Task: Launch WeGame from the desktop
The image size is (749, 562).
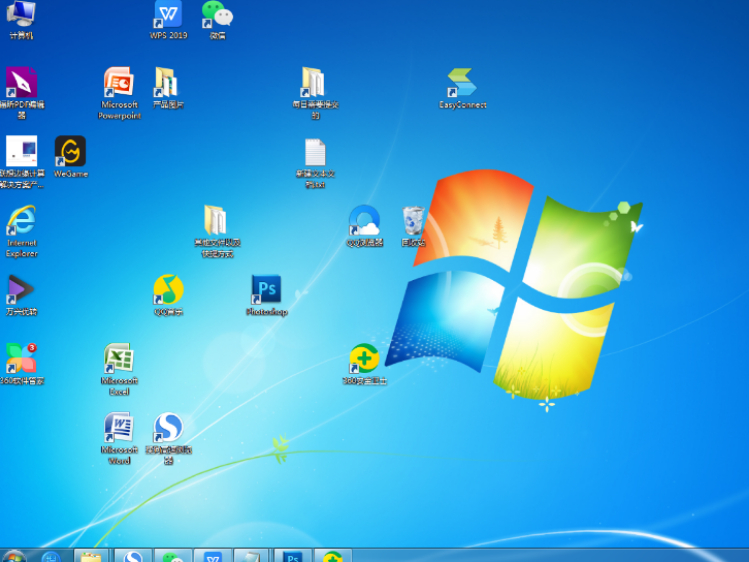Action: tap(71, 157)
